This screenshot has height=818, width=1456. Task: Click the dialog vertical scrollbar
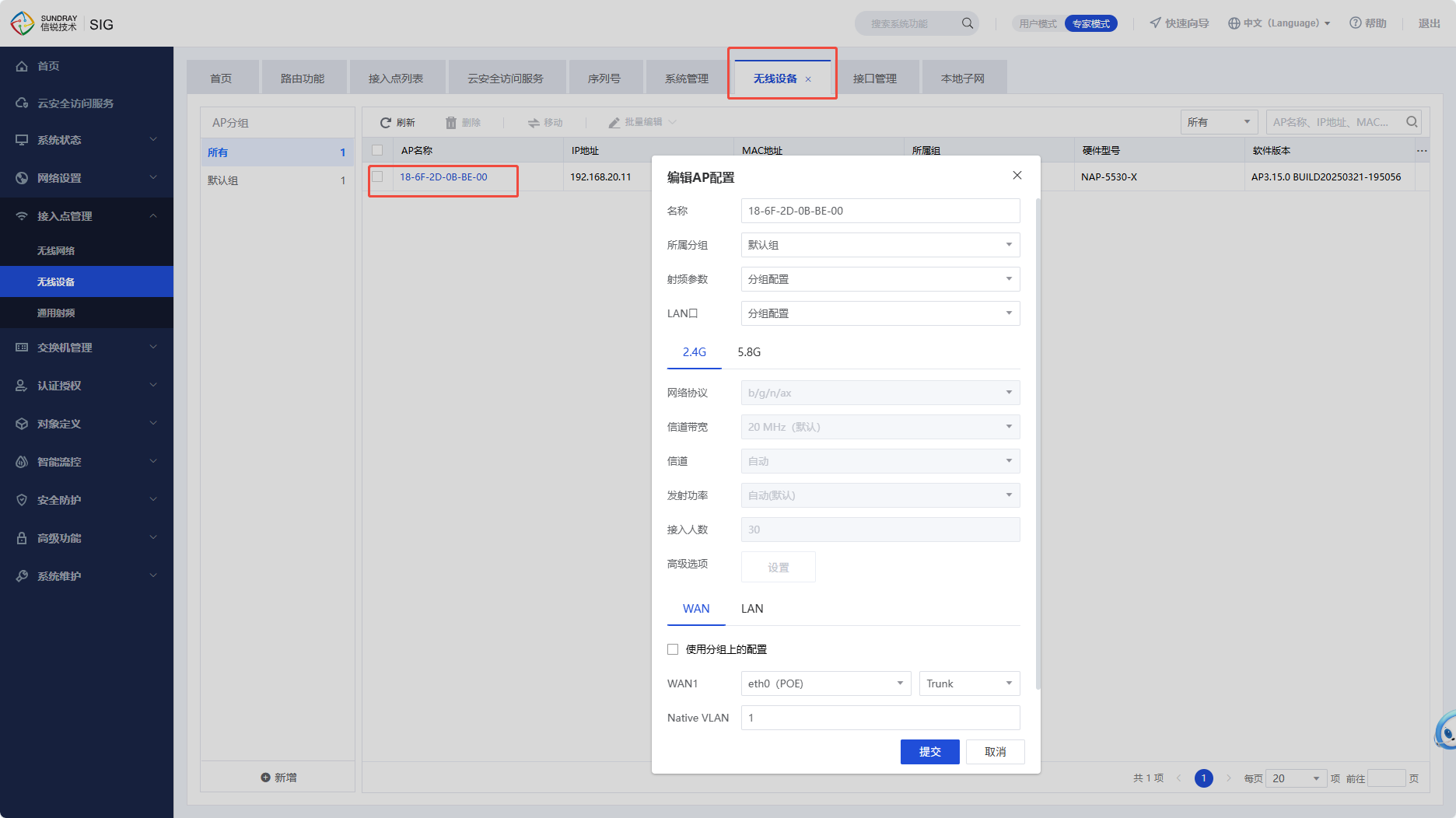pos(1038,443)
